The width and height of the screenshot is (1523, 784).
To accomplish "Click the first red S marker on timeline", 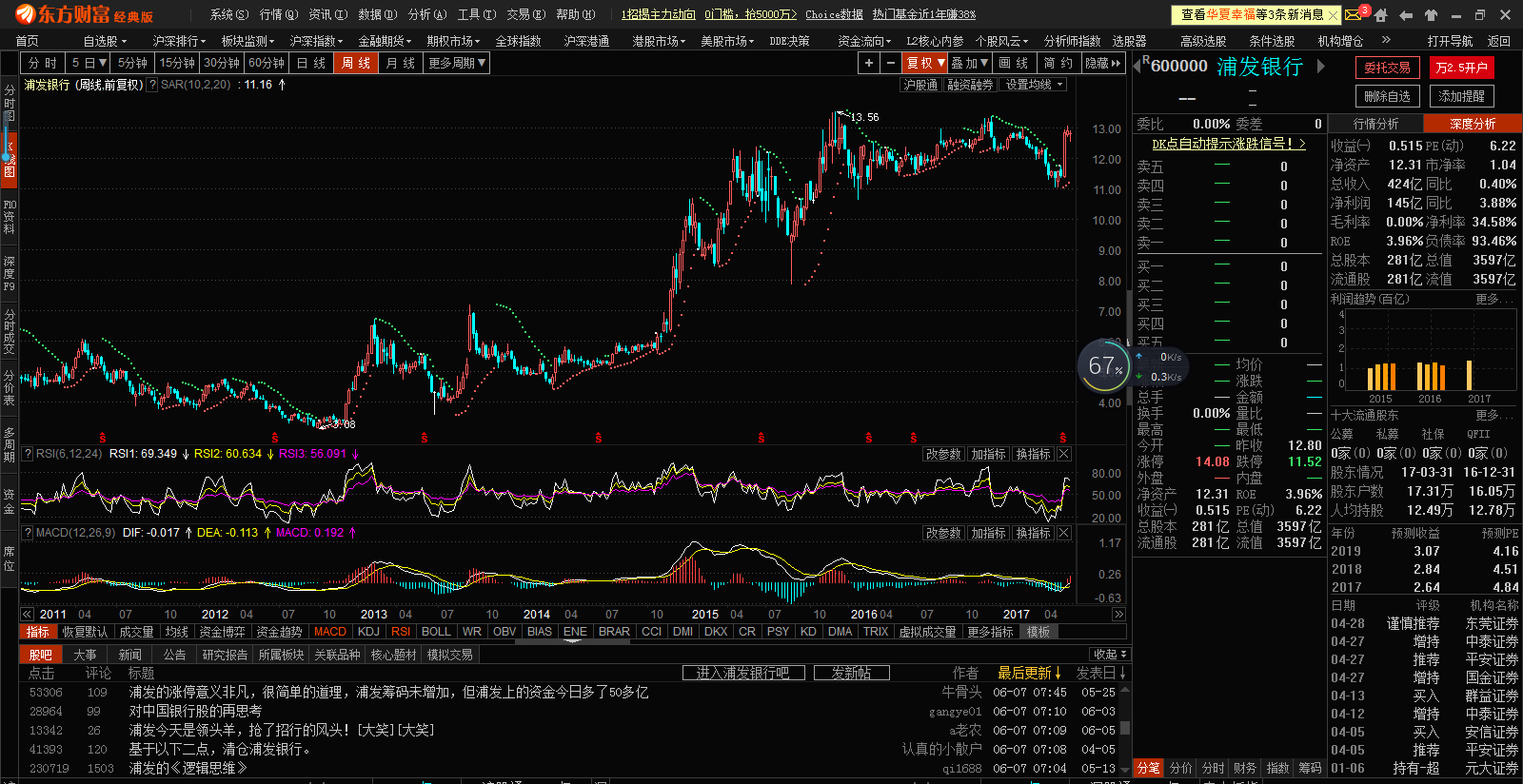I will coord(103,438).
